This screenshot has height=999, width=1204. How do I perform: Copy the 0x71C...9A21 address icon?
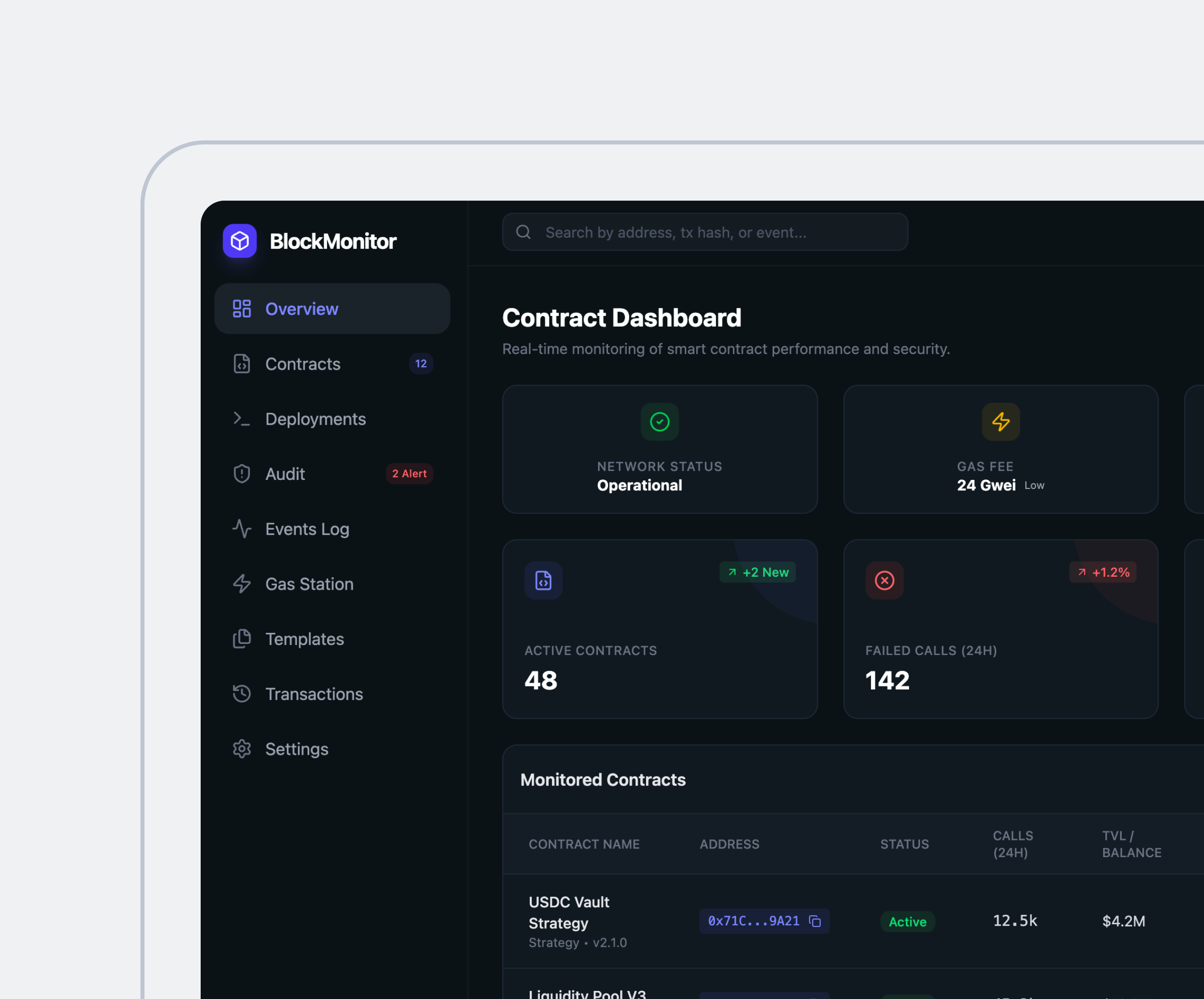[815, 921]
